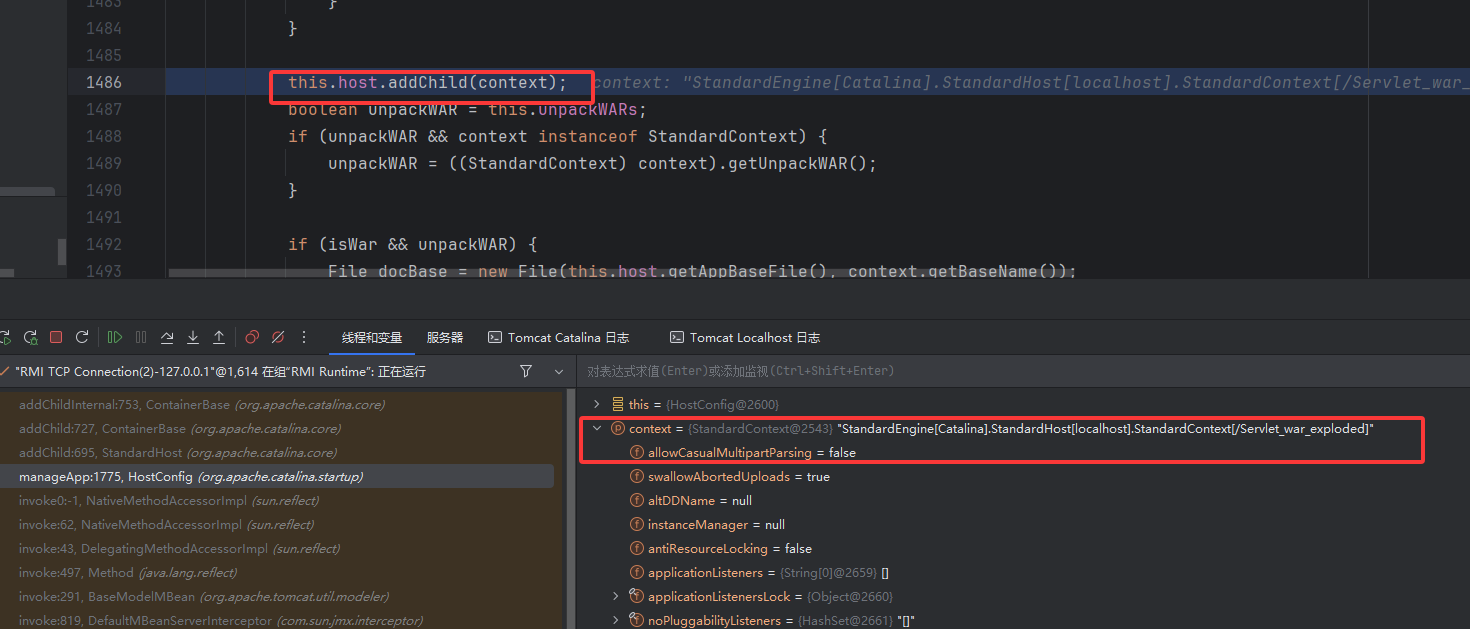Click the evaluate expression input field
This screenshot has height=629, width=1470.
pyautogui.click(x=1000, y=371)
